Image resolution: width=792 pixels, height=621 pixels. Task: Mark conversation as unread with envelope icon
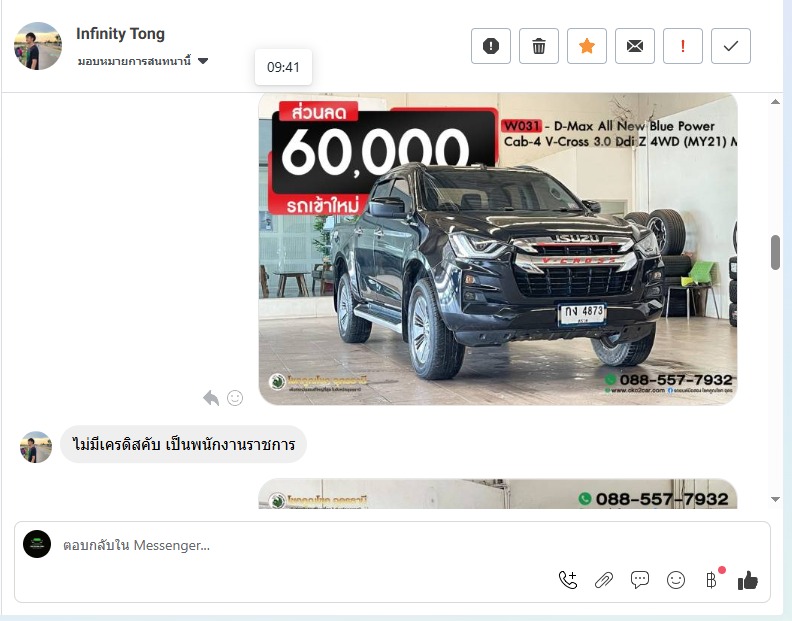[x=634, y=46]
